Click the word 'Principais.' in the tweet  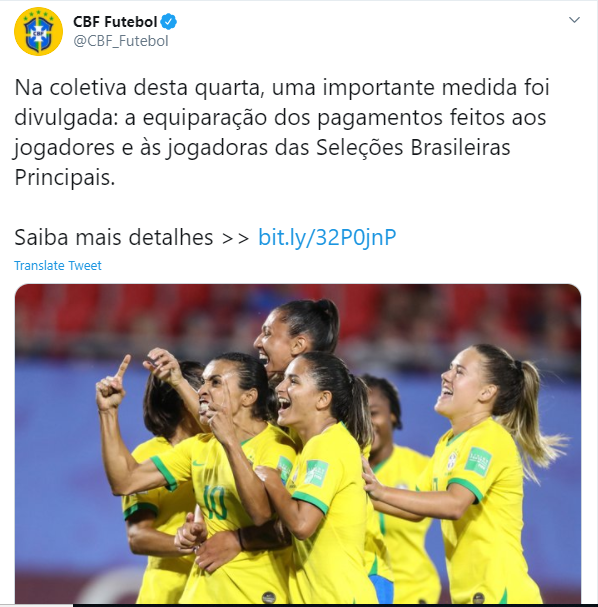65,177
